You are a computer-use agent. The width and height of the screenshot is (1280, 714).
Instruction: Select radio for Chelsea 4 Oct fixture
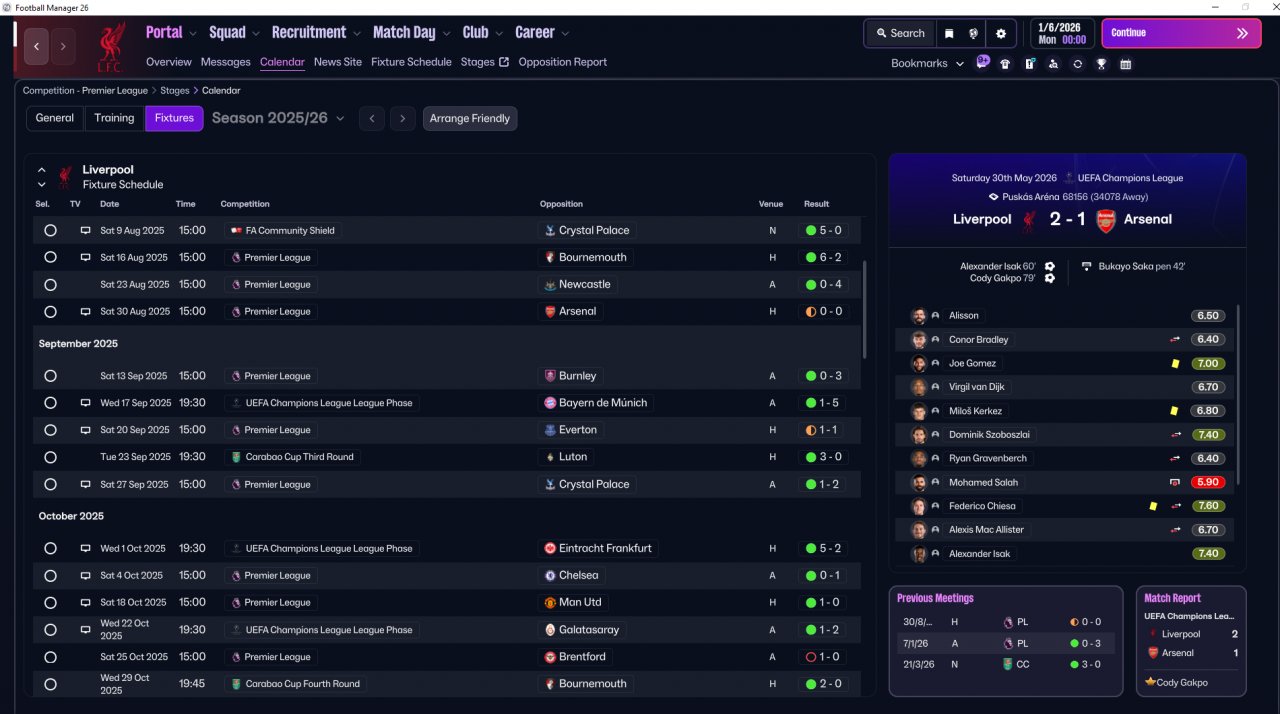pos(50,575)
